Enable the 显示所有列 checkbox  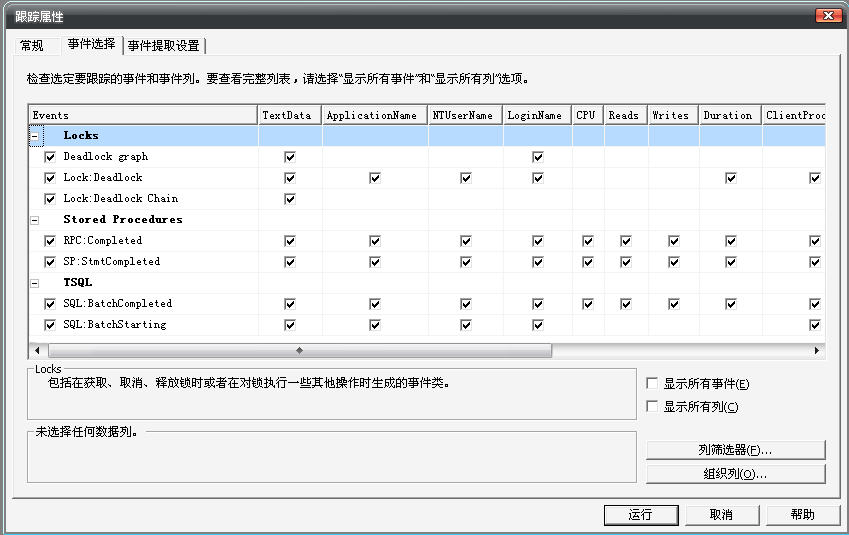(x=652, y=406)
